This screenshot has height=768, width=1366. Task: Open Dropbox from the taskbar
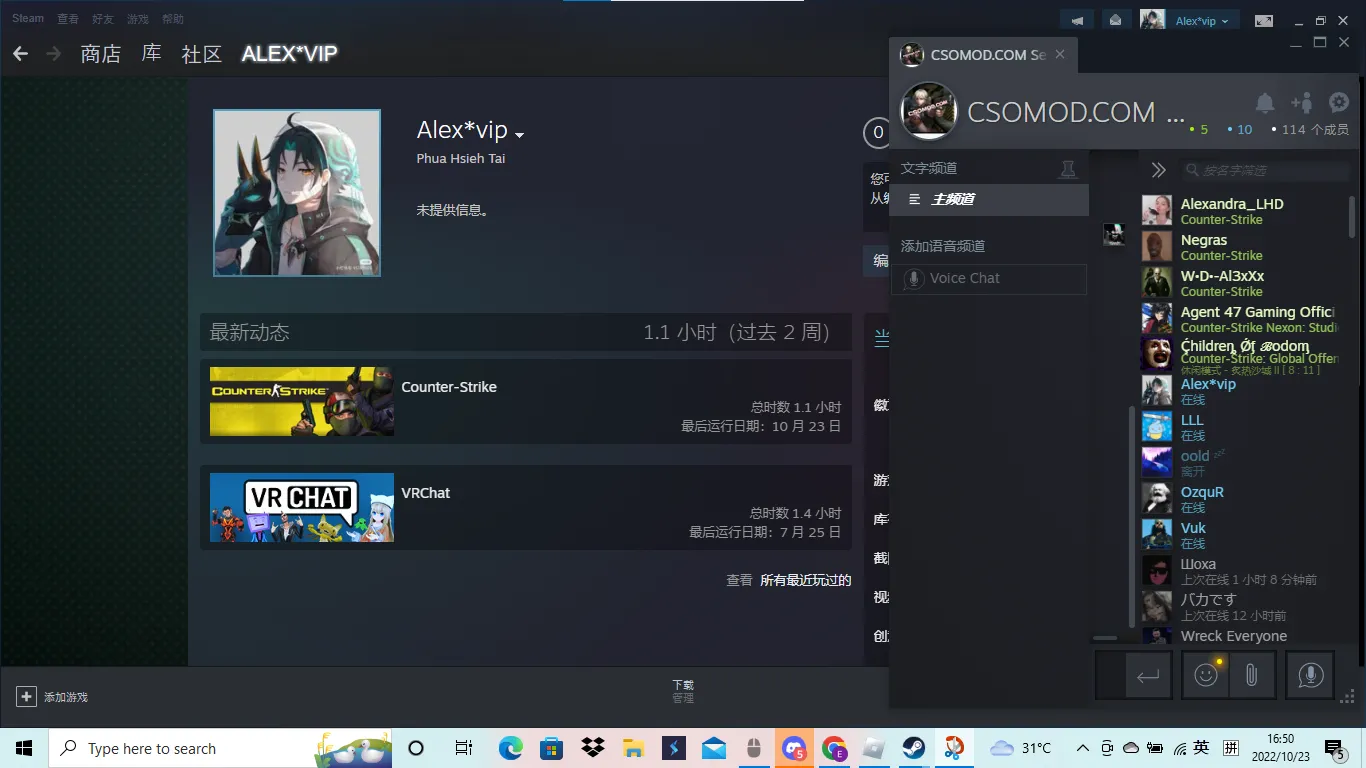(592, 748)
